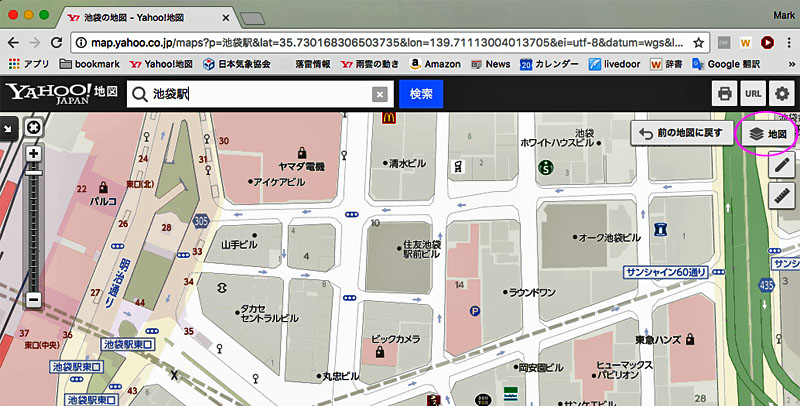
Task: Click the サンシャイン60通り street label
Action: click(666, 272)
